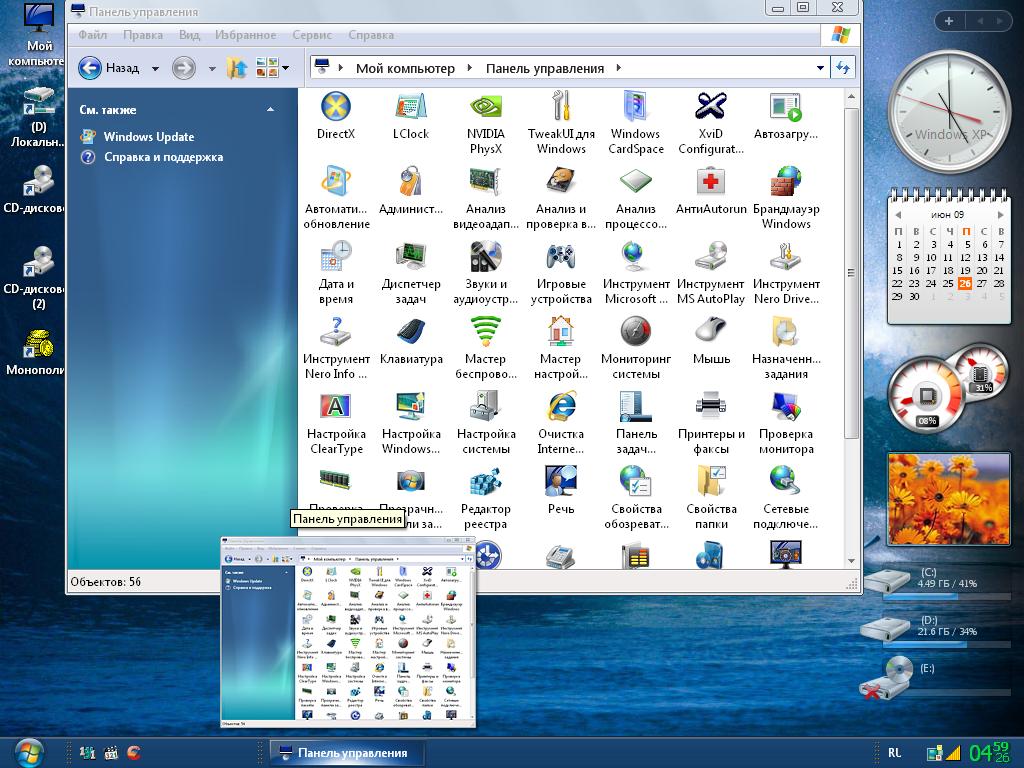The height and width of the screenshot is (768, 1024).
Task: Open Мой компьютер desktop icon
Action: click(38, 35)
